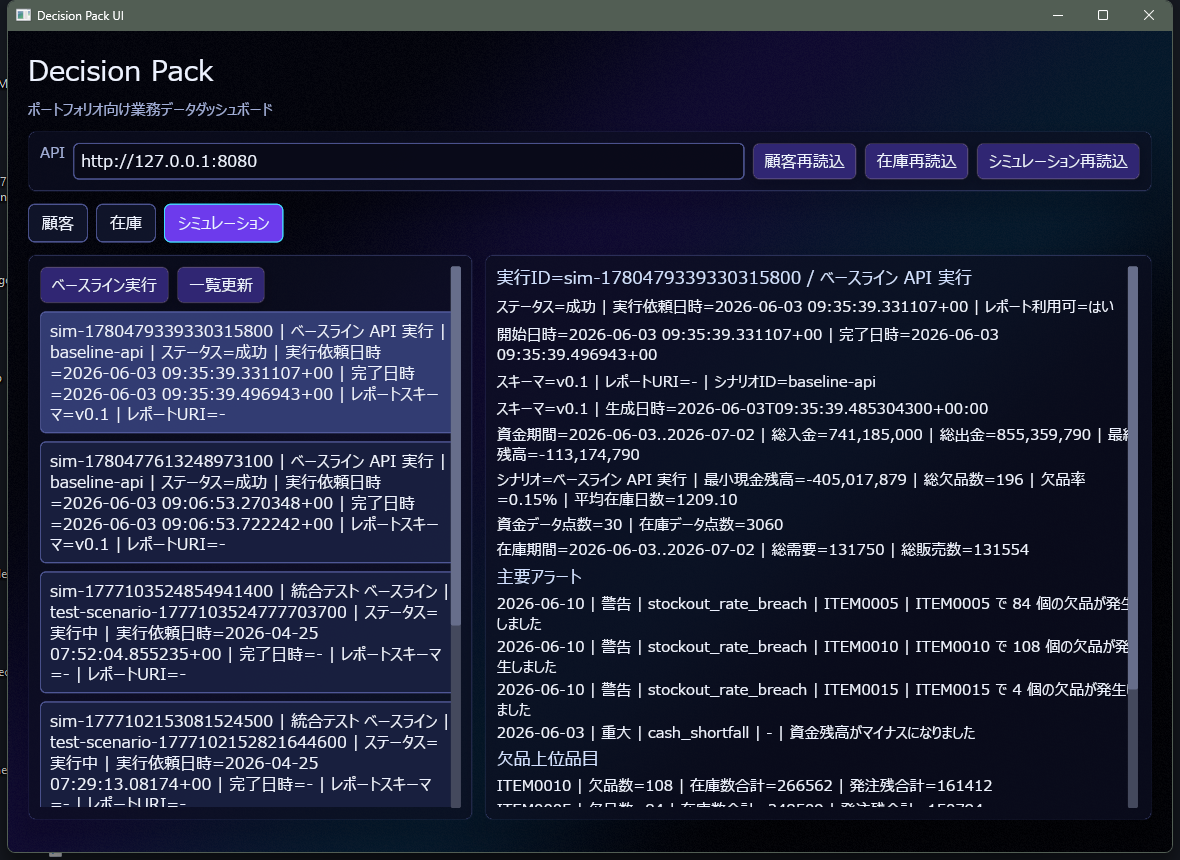Click the 在庫期間 総需要=131750 line
Viewport: 1180px width, 860px height.
click(x=762, y=549)
